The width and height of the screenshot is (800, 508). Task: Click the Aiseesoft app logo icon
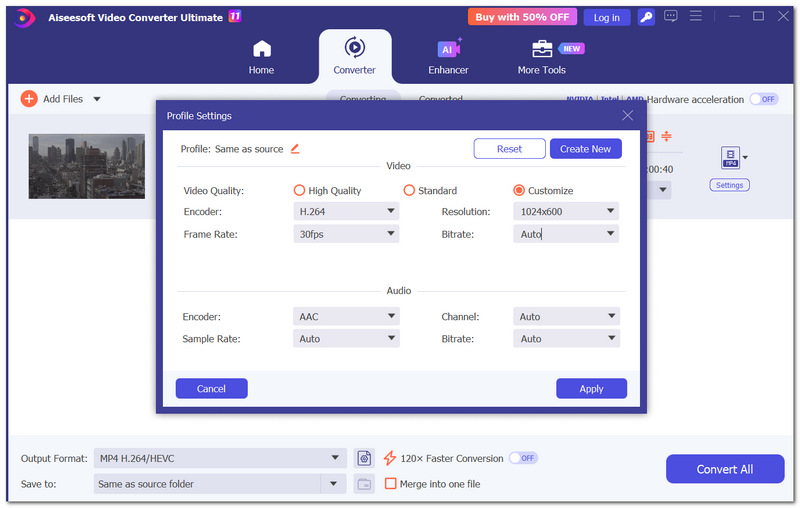click(24, 18)
